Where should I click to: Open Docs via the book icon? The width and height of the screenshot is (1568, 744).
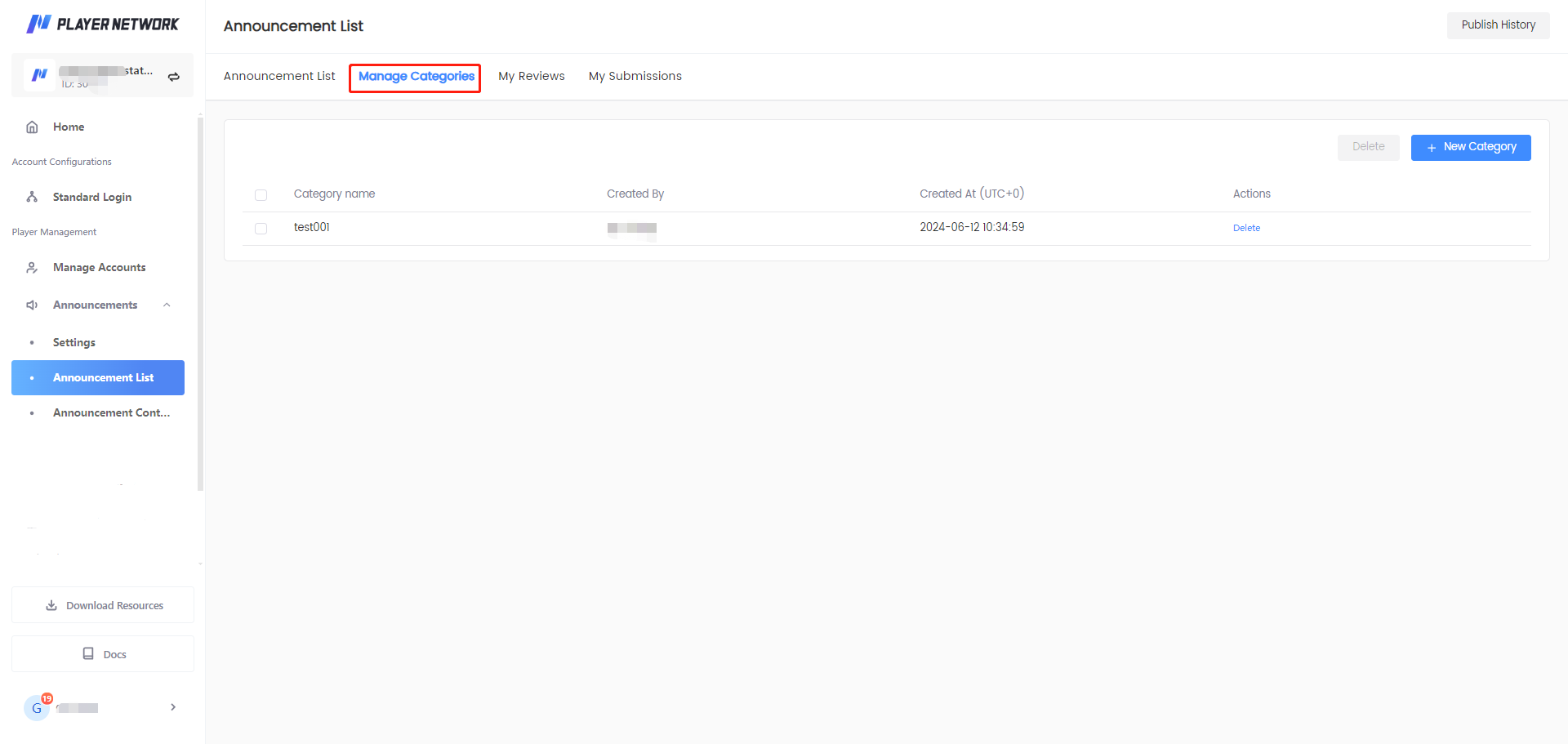[x=88, y=654]
